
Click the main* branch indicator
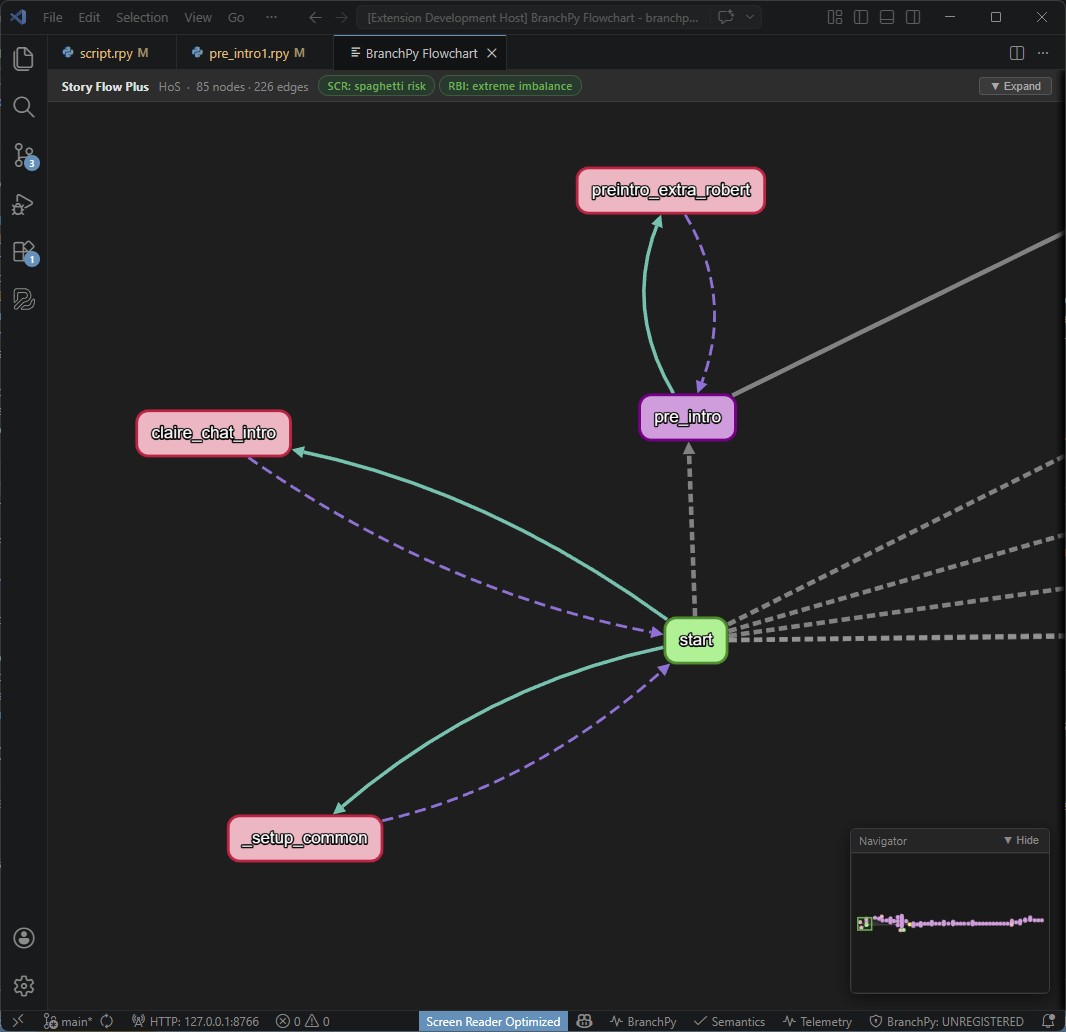(68, 1021)
